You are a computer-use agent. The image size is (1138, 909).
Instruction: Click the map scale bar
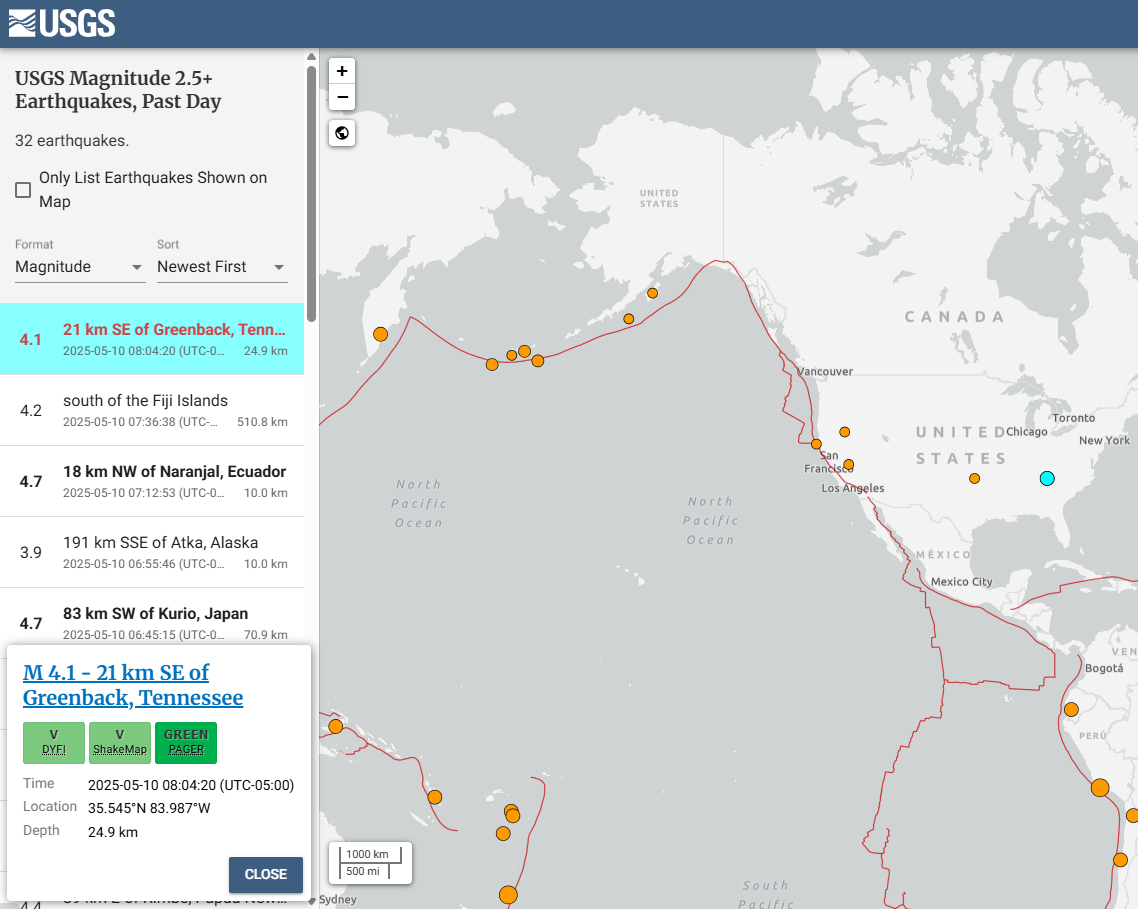[370, 863]
